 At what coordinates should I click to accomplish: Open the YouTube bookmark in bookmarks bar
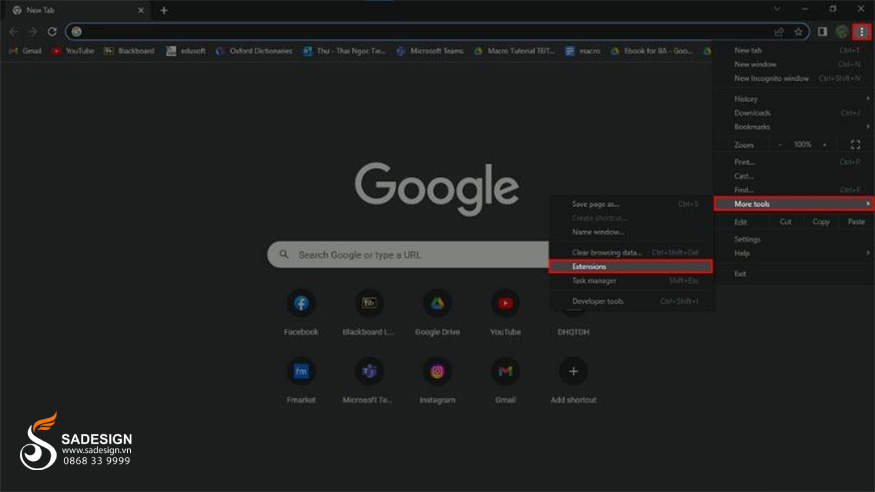tap(73, 51)
